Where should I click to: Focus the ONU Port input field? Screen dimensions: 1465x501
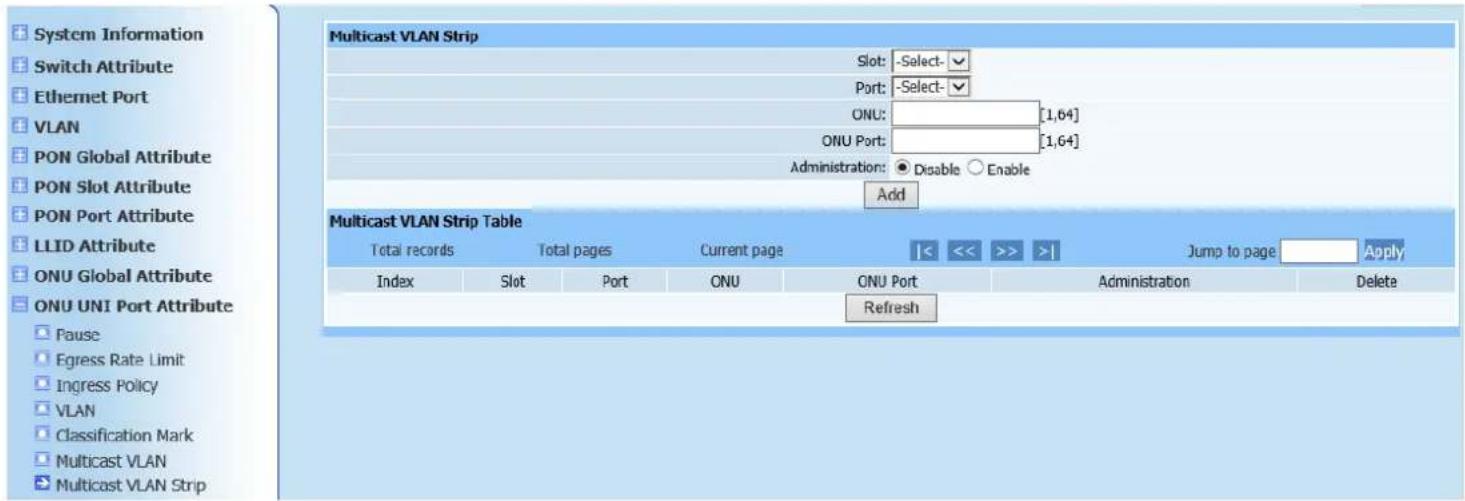[964, 142]
